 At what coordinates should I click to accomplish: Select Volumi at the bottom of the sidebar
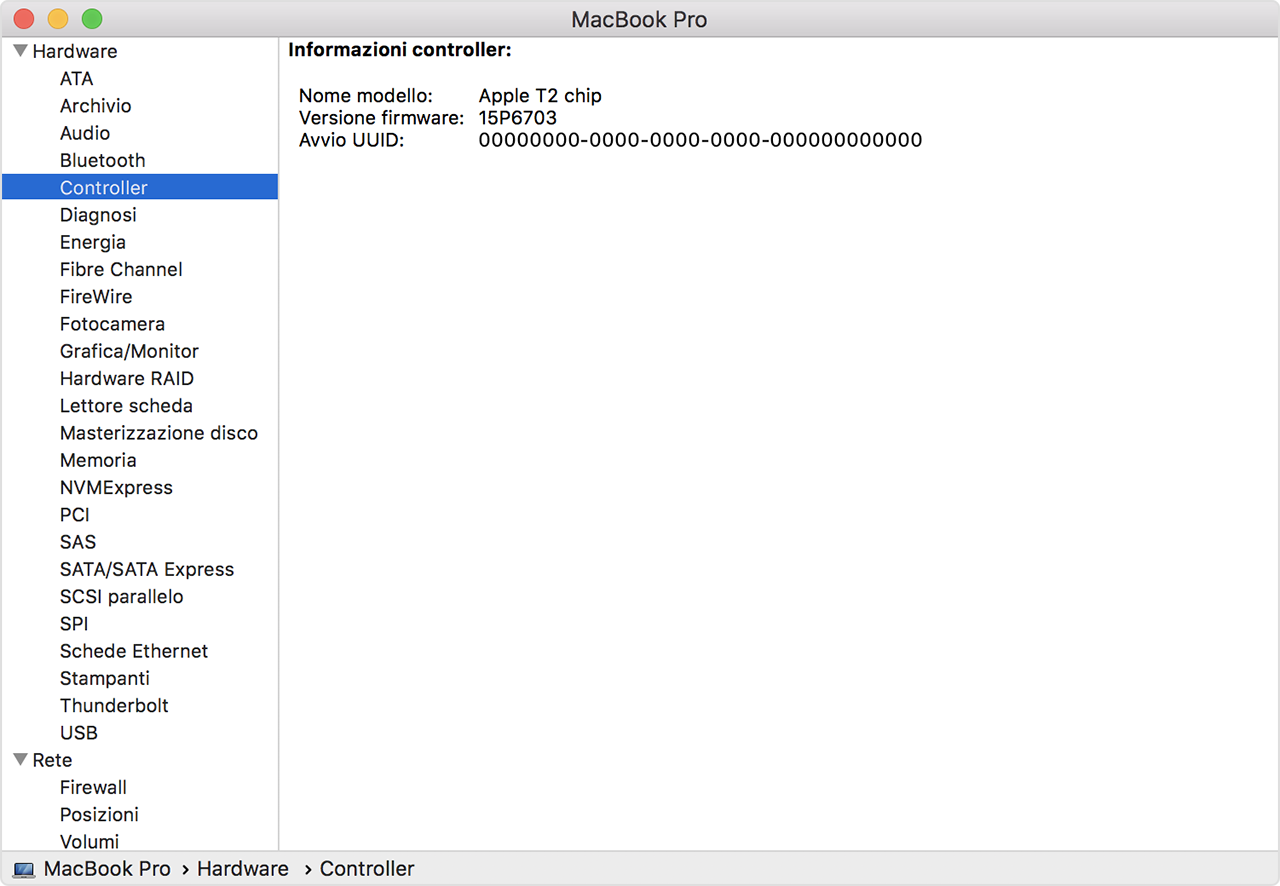tap(89, 841)
